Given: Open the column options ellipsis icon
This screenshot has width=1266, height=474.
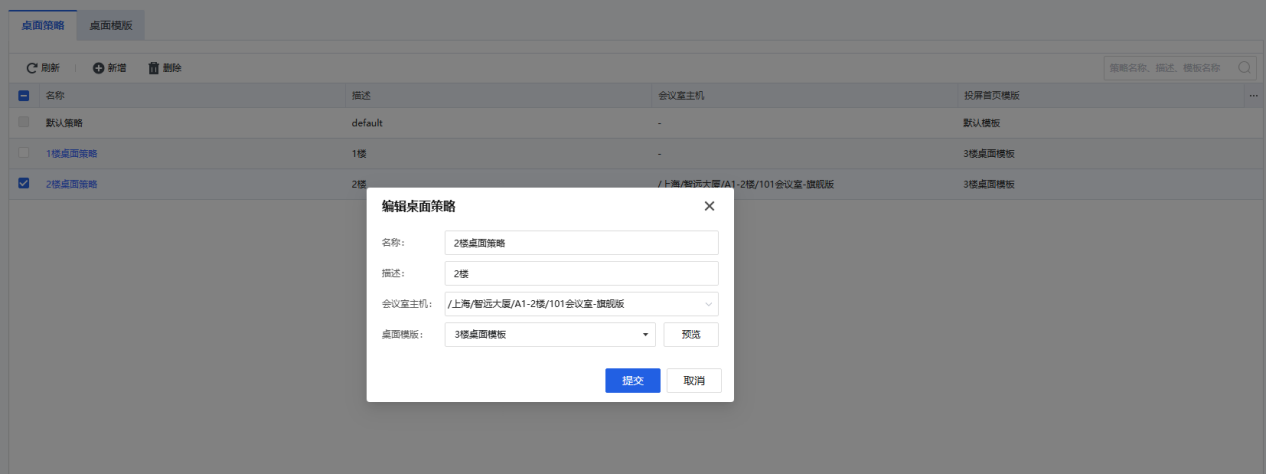Looking at the screenshot, I should (1253, 95).
